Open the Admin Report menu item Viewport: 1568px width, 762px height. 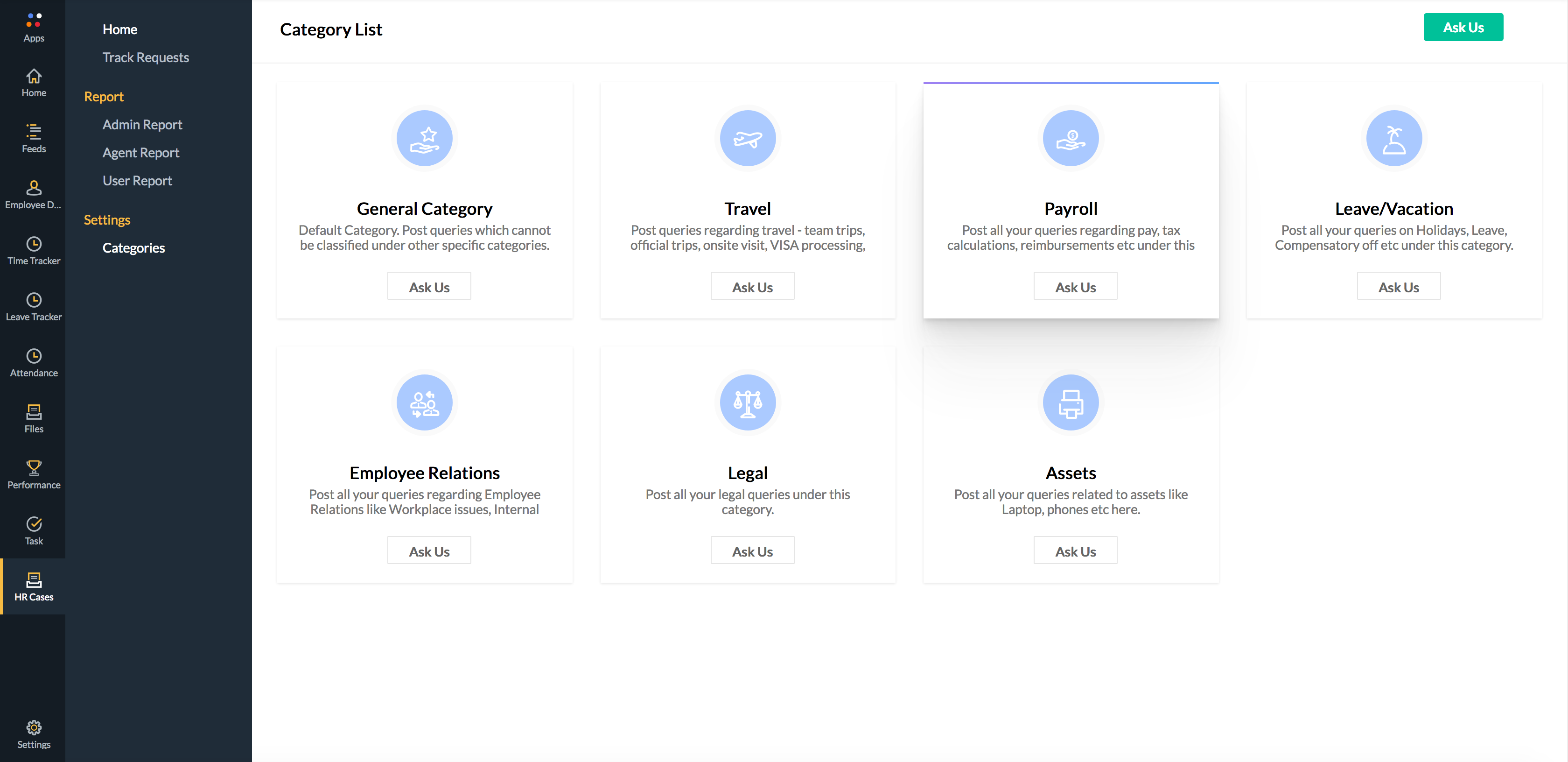tap(142, 124)
